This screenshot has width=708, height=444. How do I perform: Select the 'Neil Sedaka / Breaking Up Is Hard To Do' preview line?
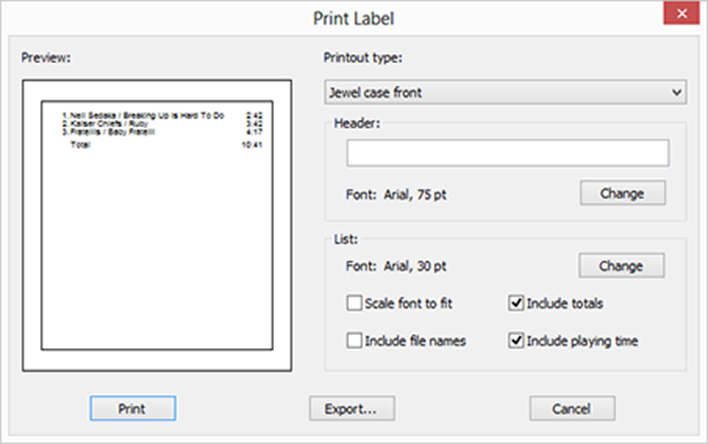143,116
